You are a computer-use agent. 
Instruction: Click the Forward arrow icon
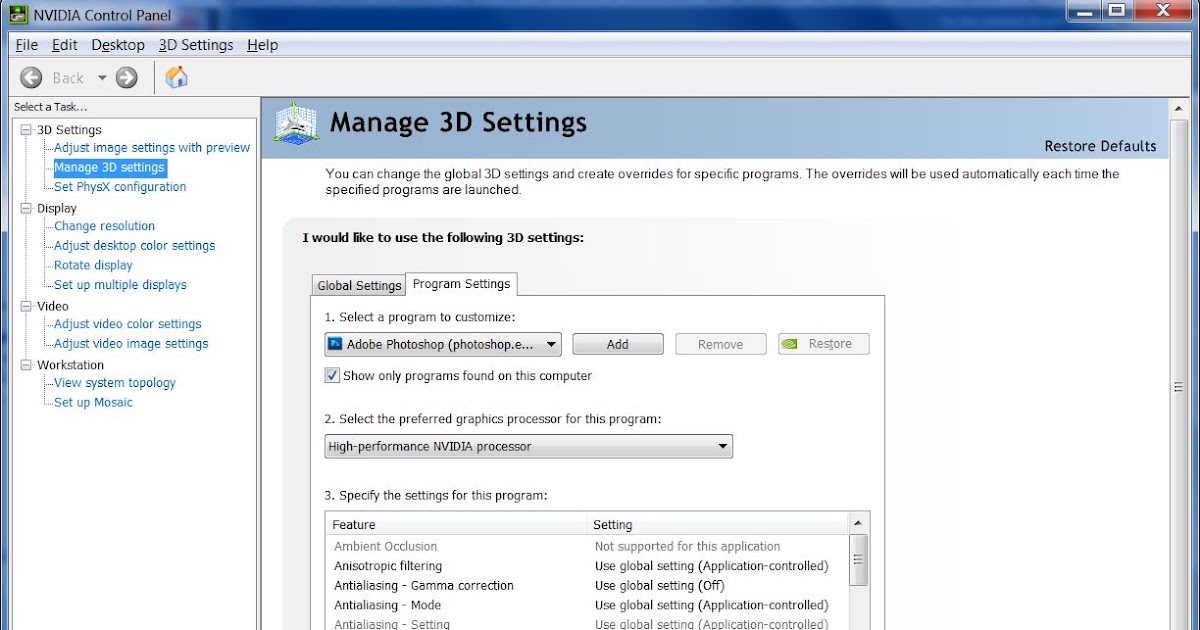126,77
